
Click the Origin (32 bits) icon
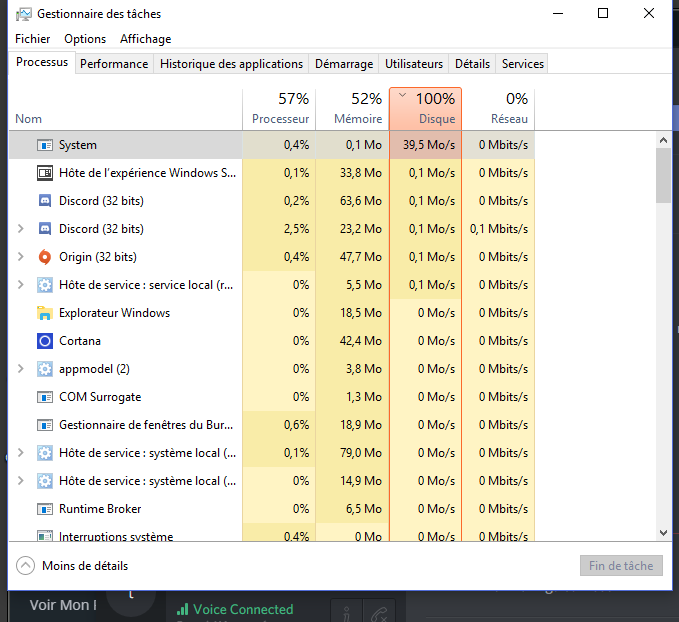point(45,257)
